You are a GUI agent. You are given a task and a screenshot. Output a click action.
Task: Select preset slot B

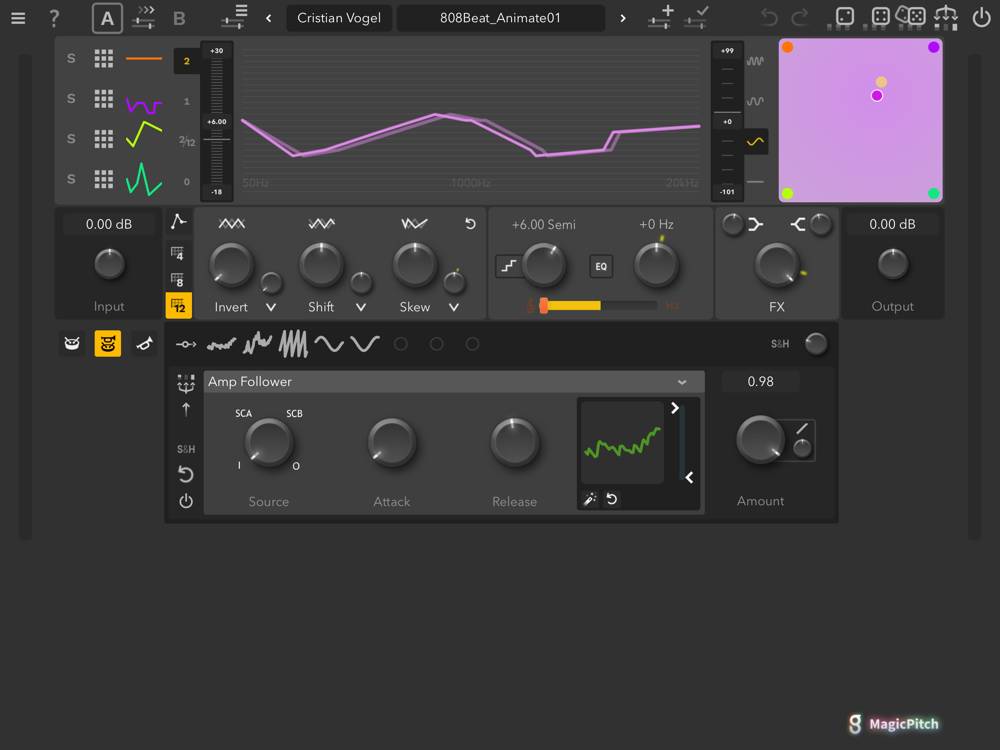click(179, 18)
